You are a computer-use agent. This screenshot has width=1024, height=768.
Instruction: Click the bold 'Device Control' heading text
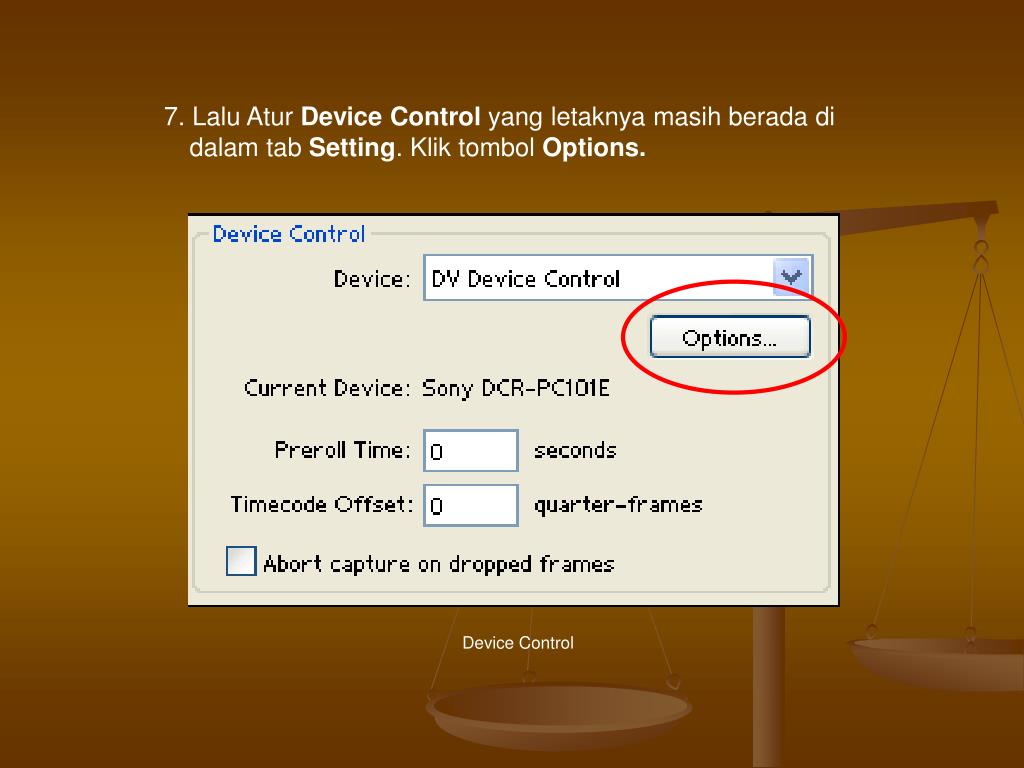[391, 117]
